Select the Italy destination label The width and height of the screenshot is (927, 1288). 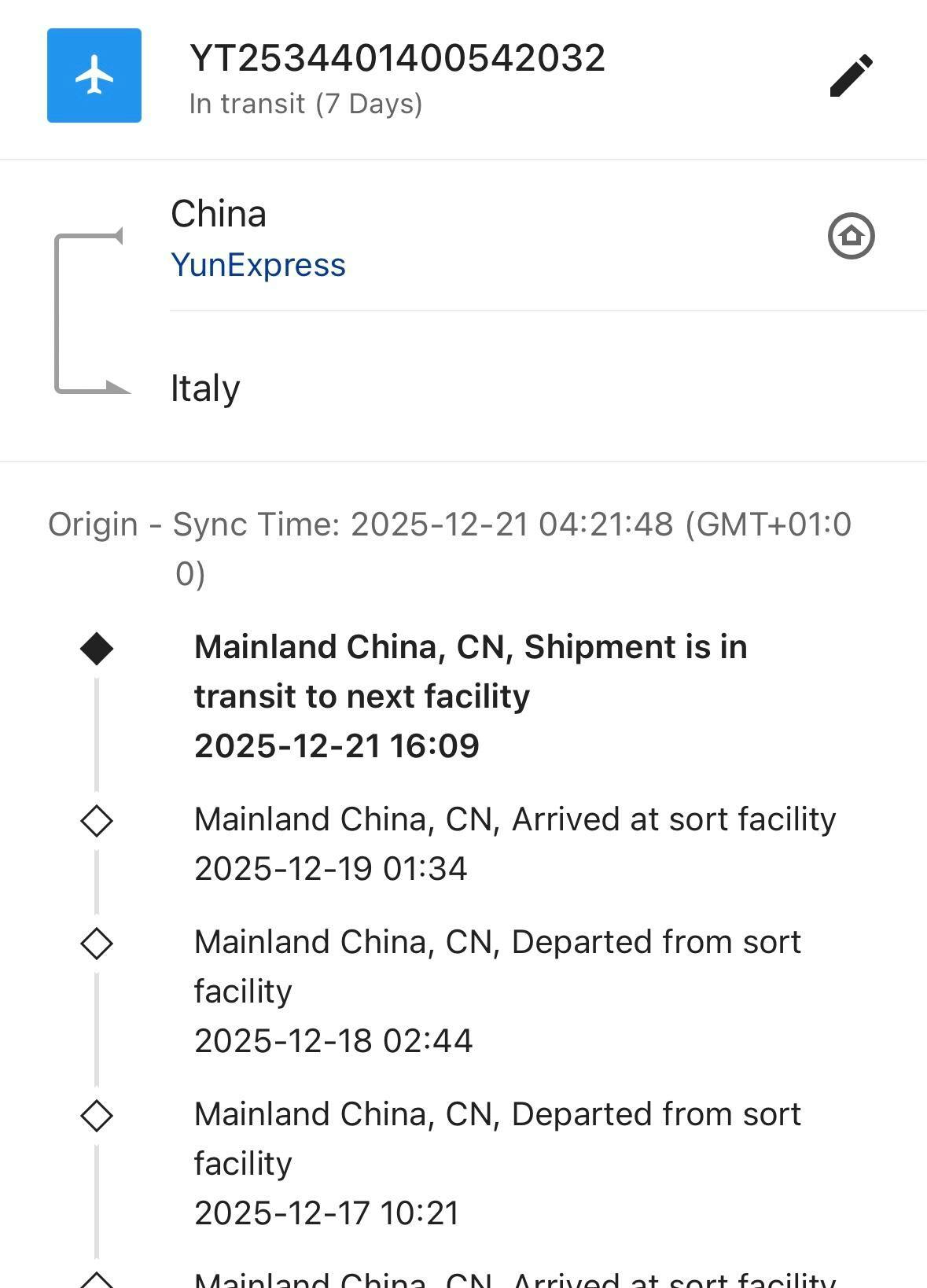click(x=205, y=388)
